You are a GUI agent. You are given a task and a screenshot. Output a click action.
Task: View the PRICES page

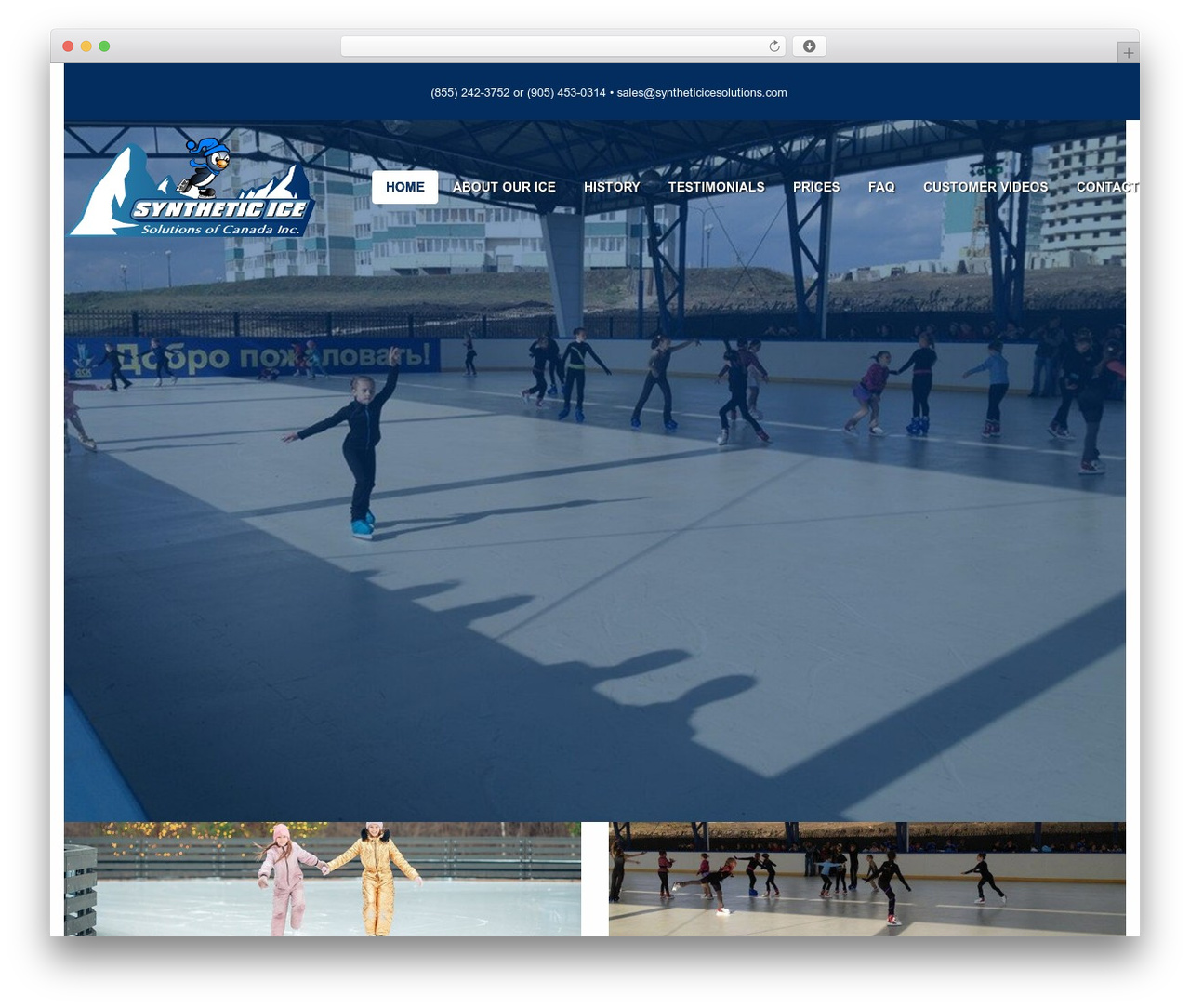coord(816,187)
